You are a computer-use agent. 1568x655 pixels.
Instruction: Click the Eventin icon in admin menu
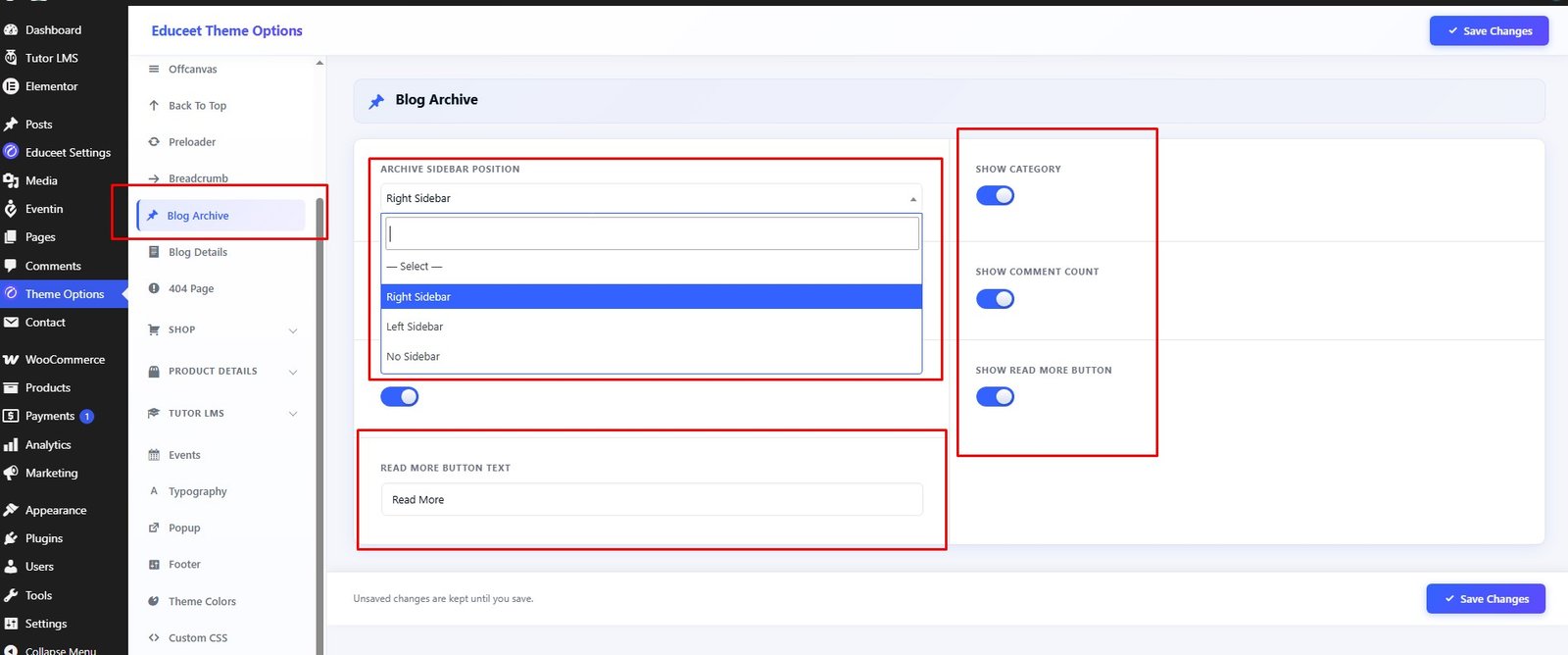[11, 209]
